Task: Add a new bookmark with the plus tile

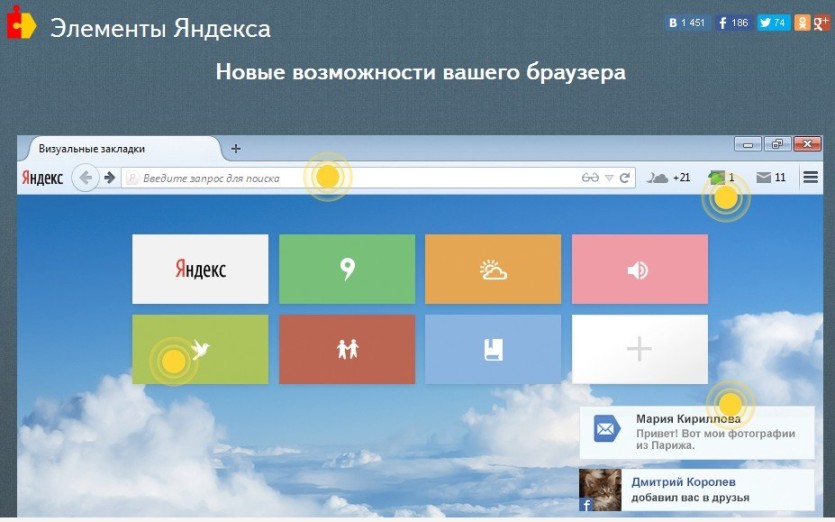Action: pos(640,349)
